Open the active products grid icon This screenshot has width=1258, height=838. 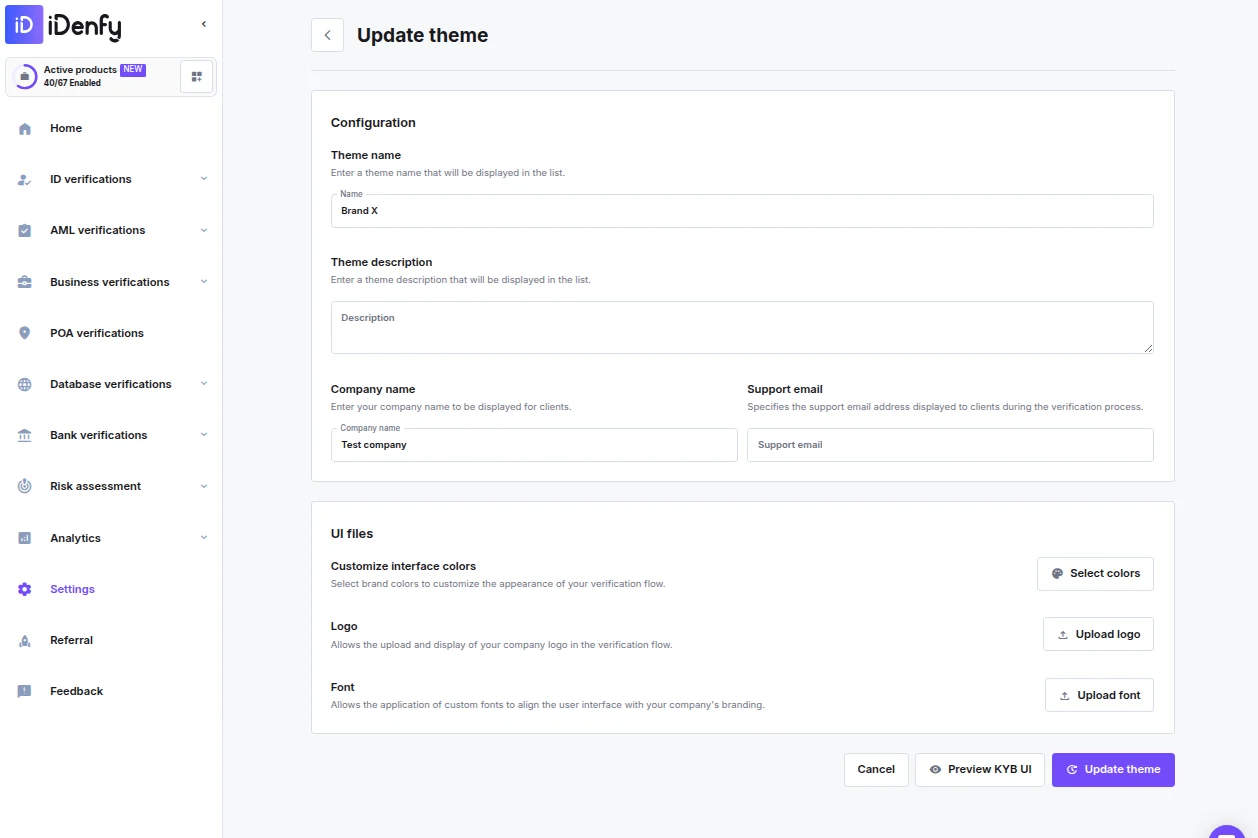pyautogui.click(x=196, y=77)
